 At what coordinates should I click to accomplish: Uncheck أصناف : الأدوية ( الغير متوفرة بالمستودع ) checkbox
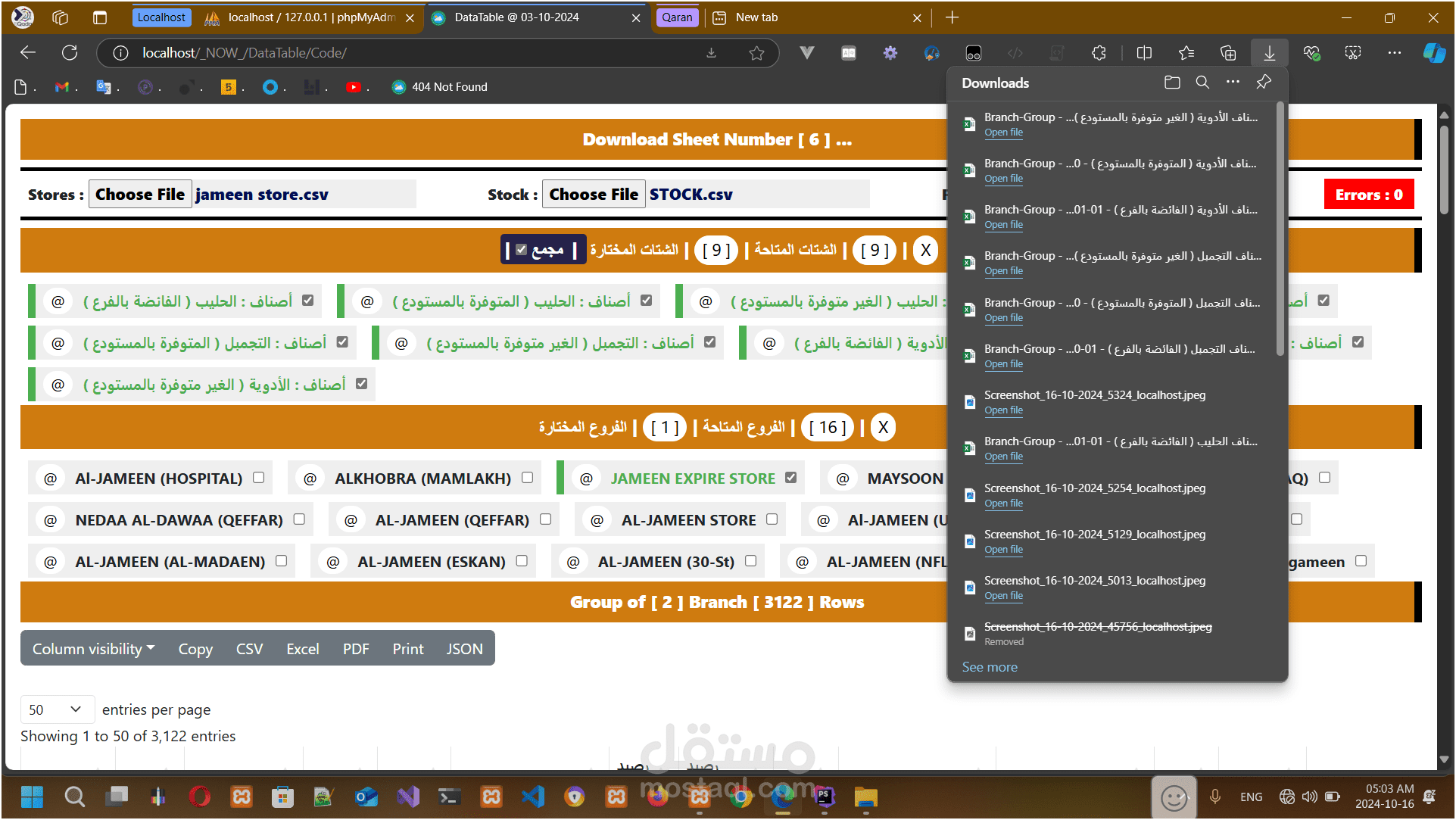coord(361,384)
